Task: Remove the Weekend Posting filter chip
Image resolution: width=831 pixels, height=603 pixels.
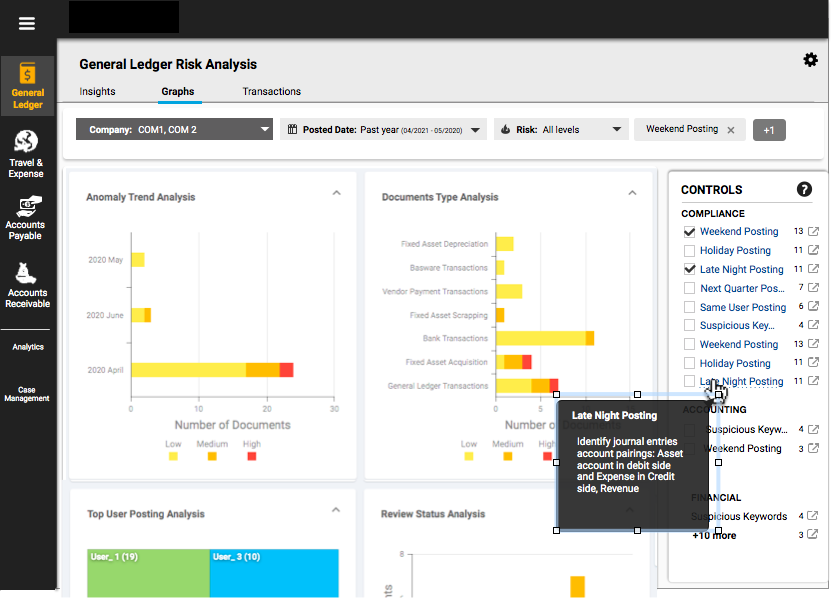Action: pos(731,130)
